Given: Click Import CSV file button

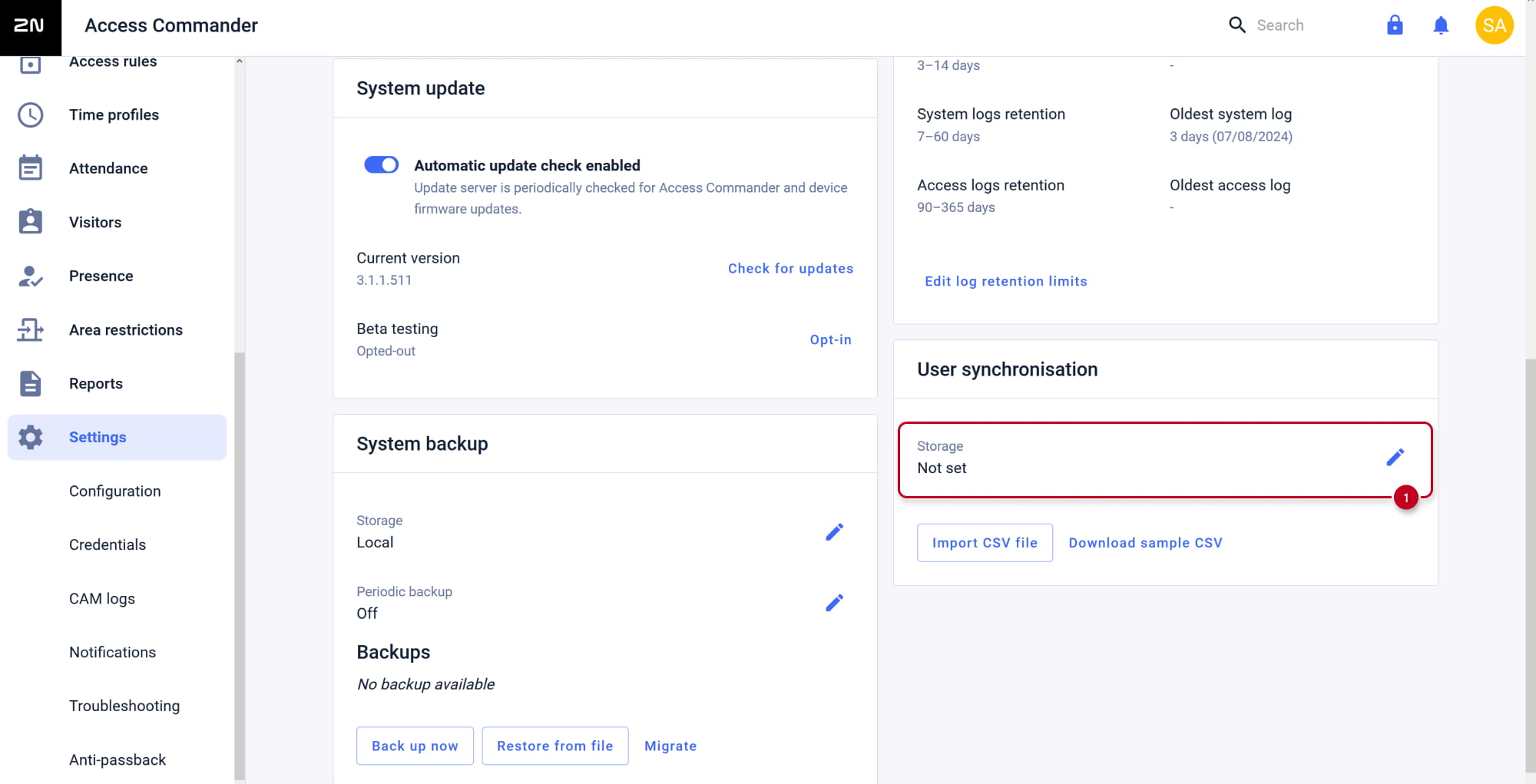Looking at the screenshot, I should coord(985,543).
